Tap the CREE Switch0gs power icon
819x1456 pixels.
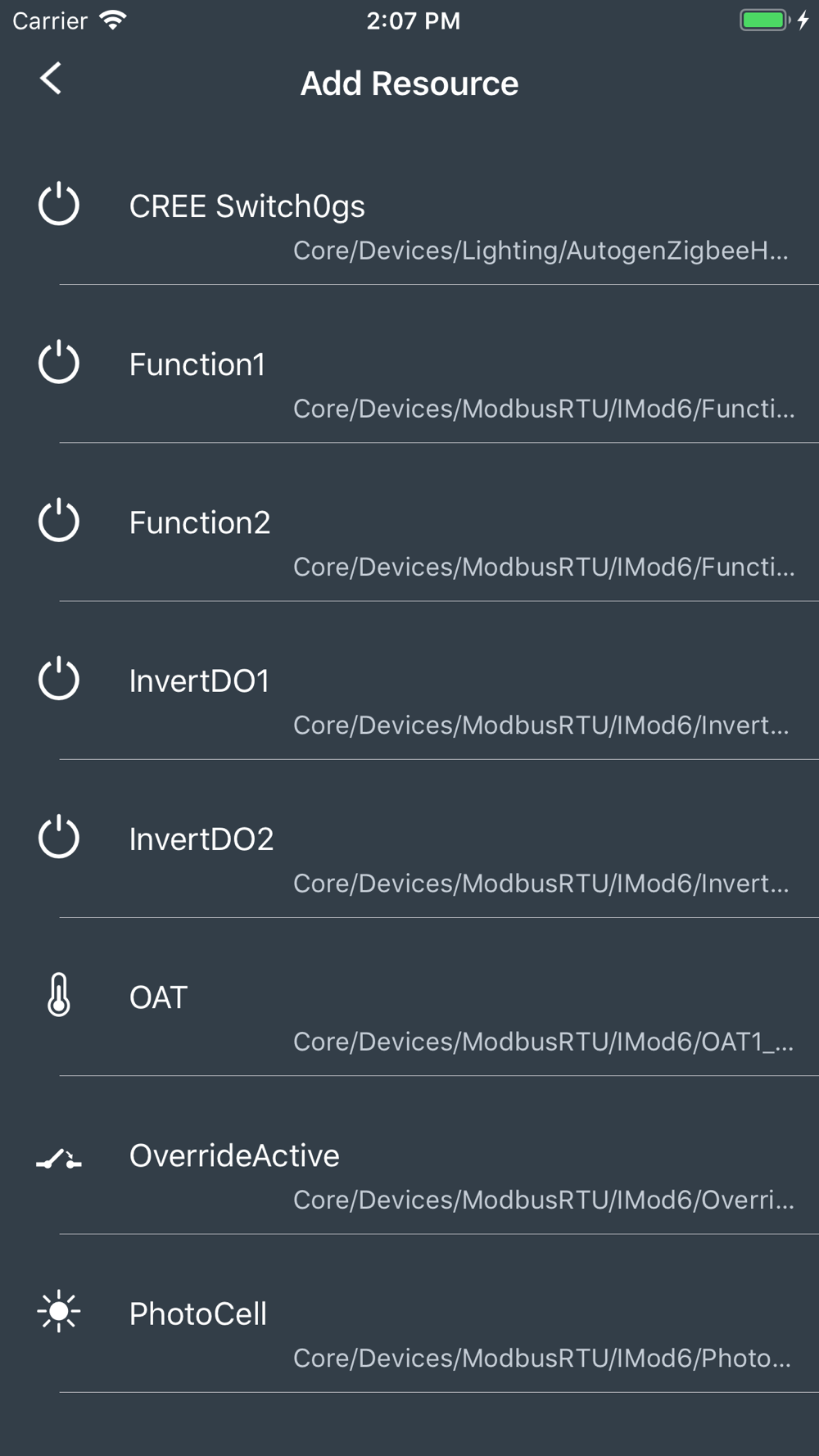click(59, 205)
